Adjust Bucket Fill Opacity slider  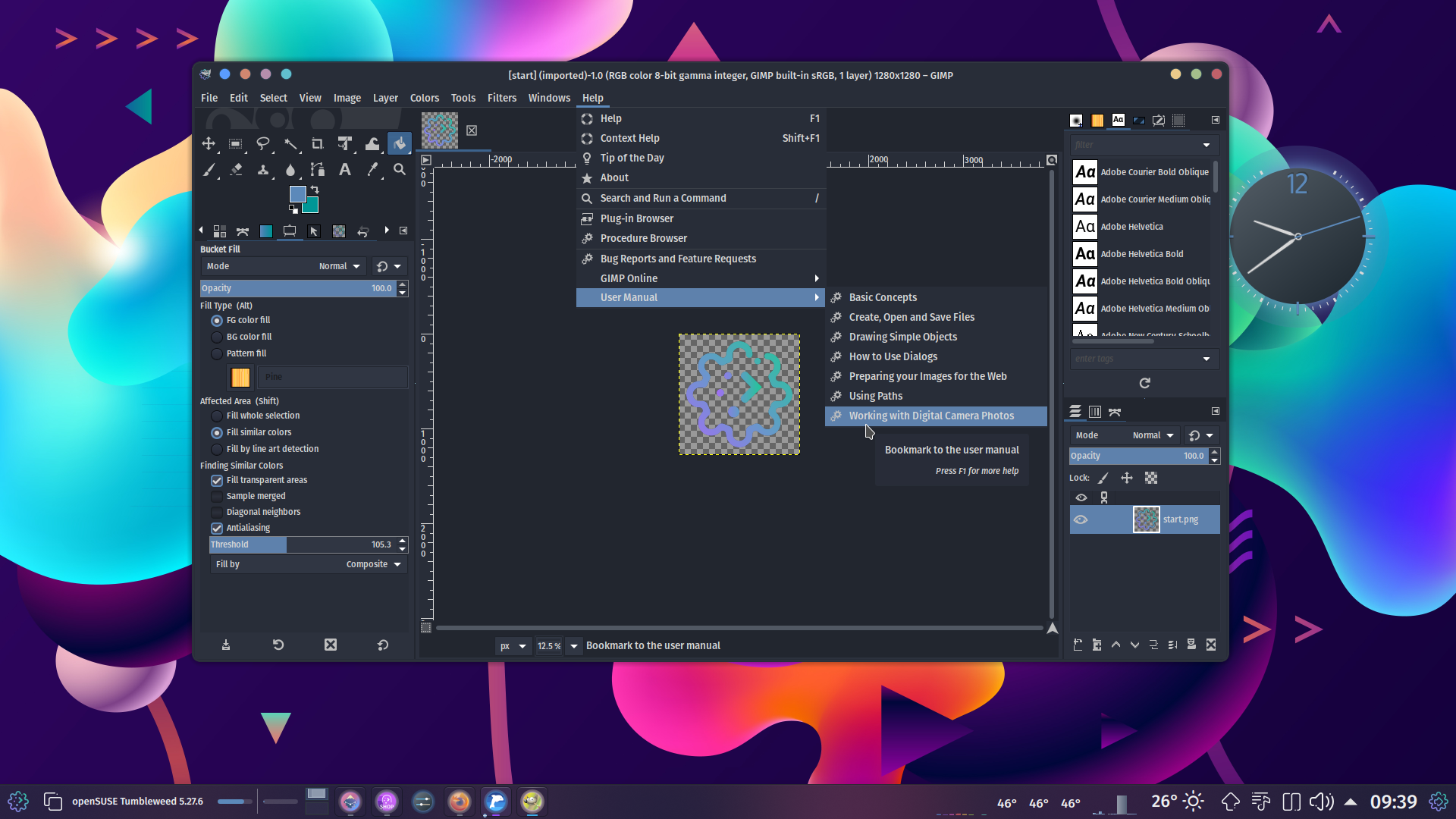click(x=297, y=288)
